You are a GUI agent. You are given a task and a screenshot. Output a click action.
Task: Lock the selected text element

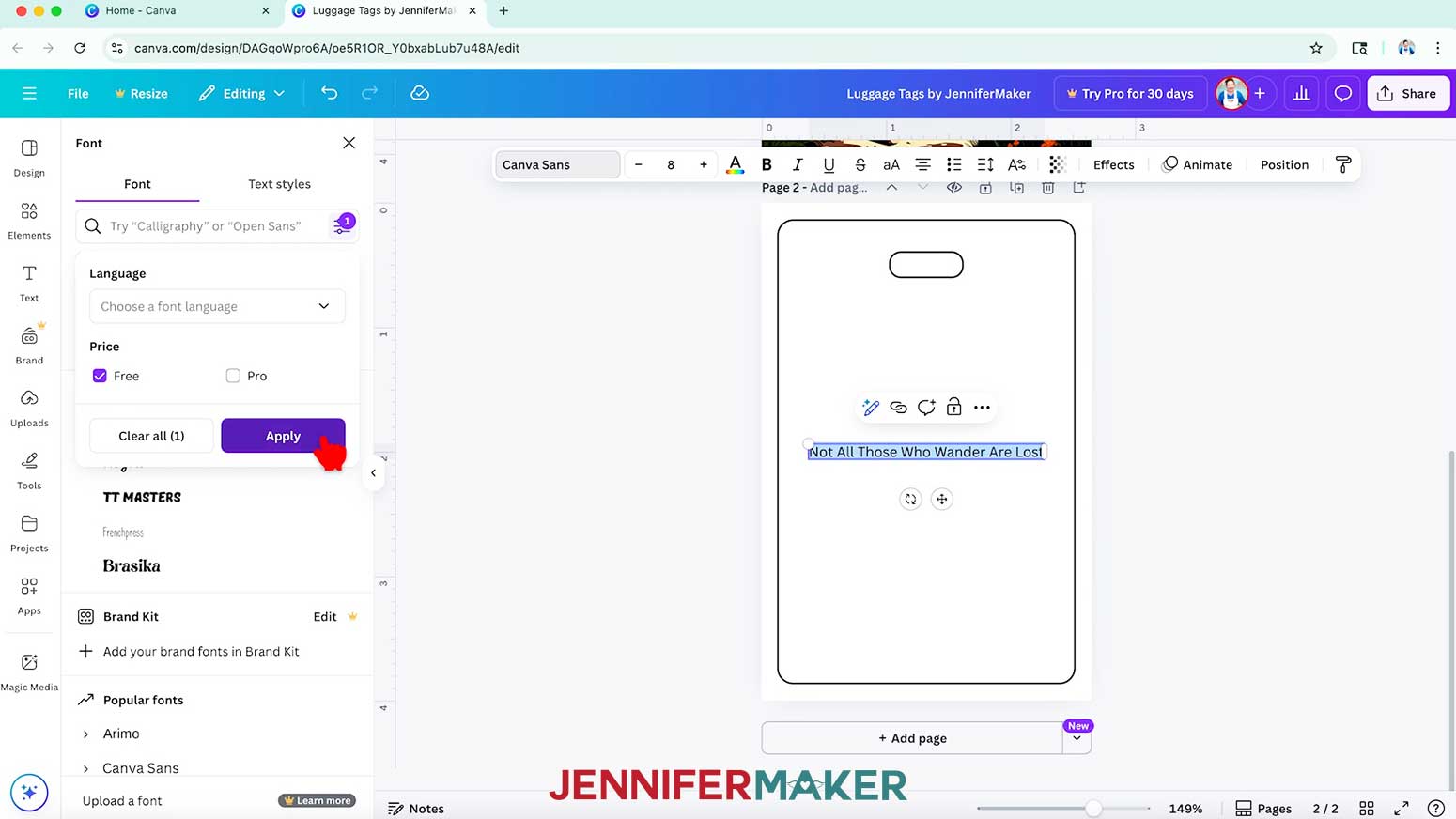(954, 408)
